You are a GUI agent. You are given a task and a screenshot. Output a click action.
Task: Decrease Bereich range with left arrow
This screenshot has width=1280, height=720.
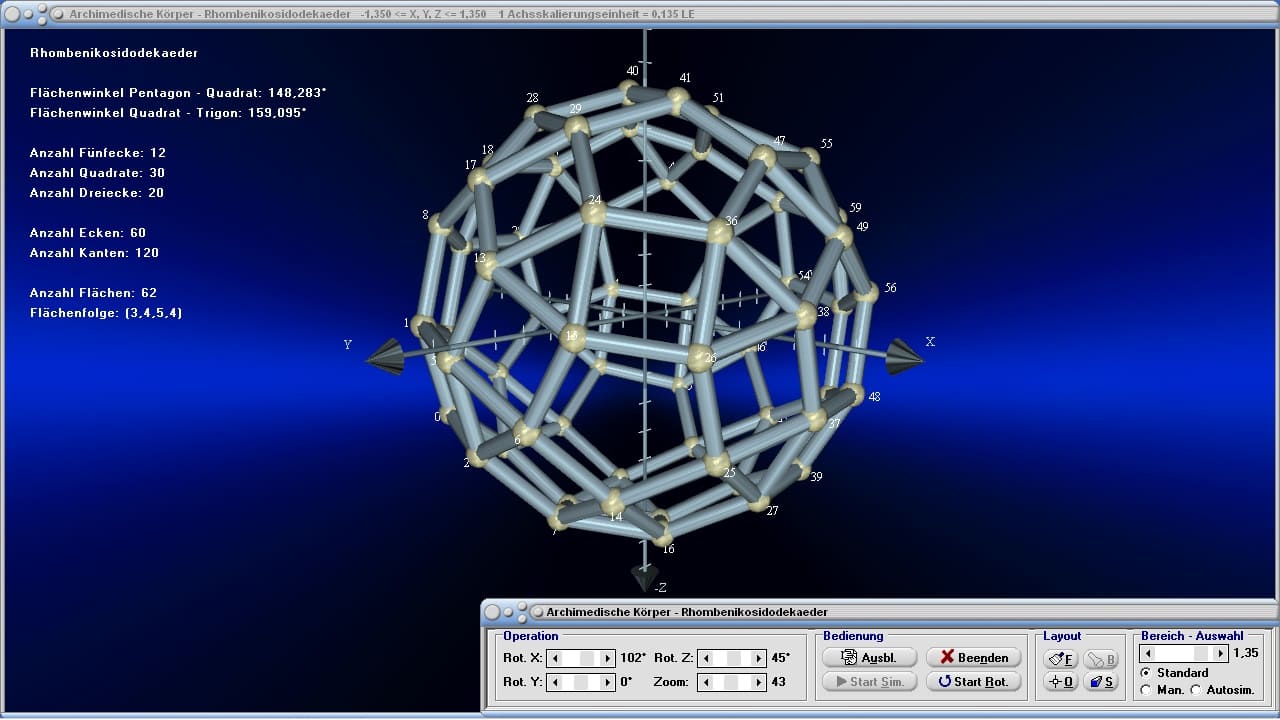[1149, 654]
